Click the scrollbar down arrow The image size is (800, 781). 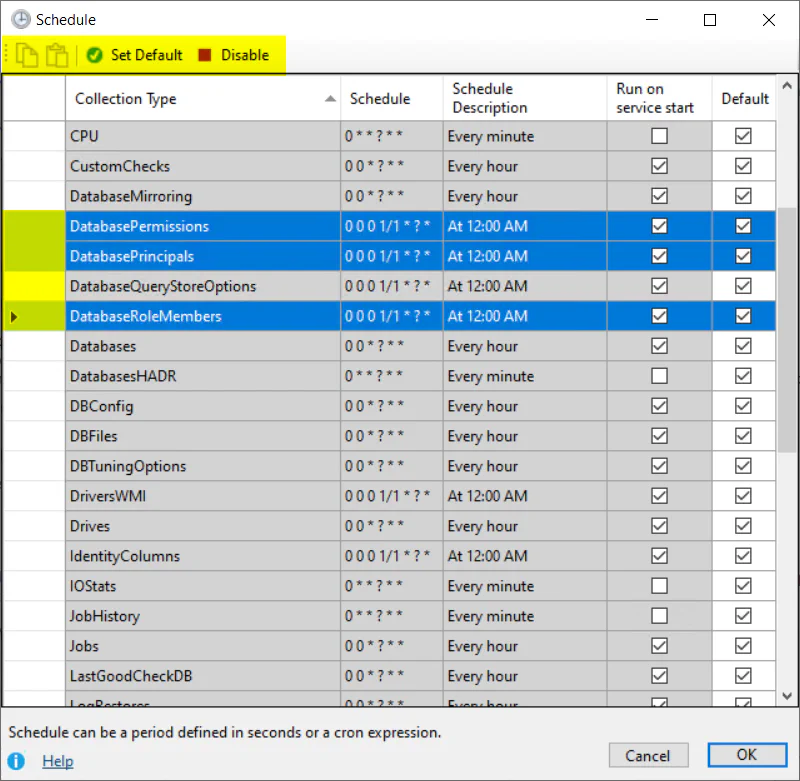(x=788, y=696)
